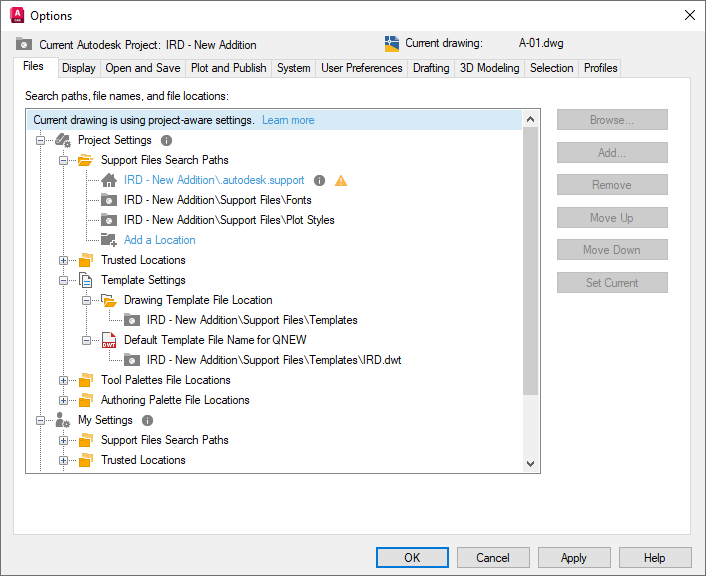
Task: Click info icon beside .autodesk.support path
Action: (319, 181)
